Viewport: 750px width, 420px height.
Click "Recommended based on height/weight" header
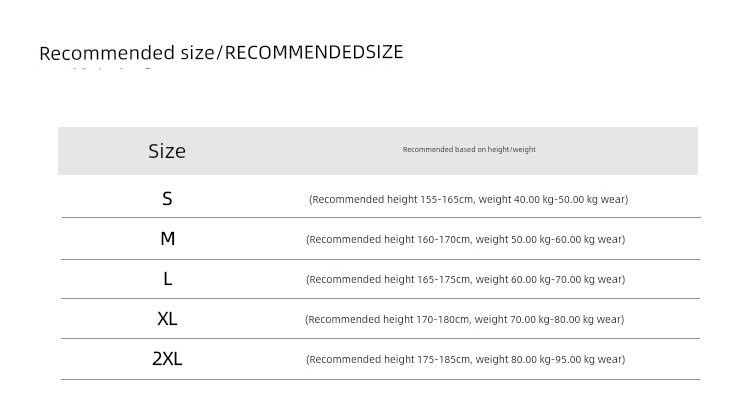(x=469, y=150)
